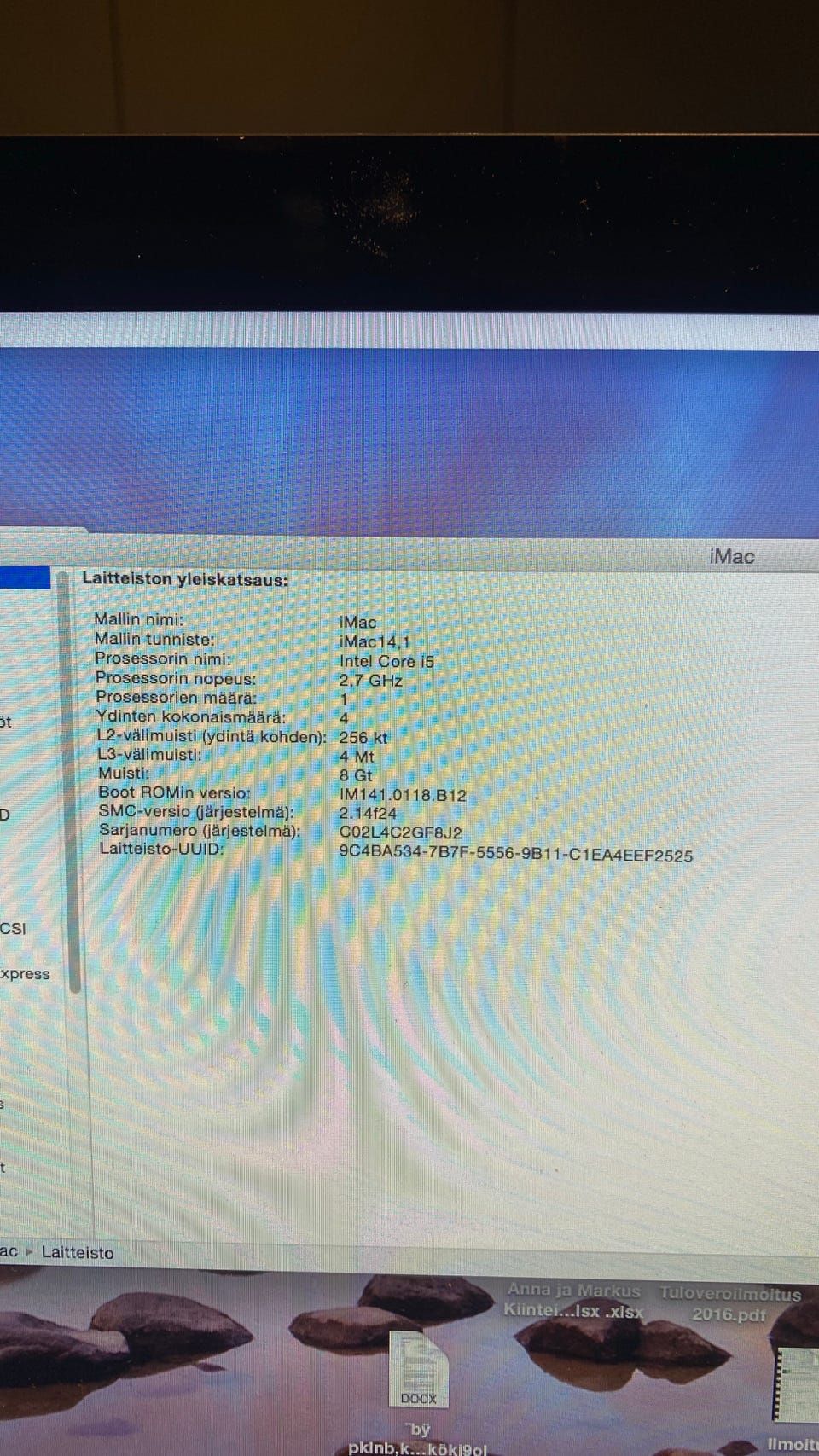Select the 'Anna ja Markus Kiintei...lsx .xlsx' desktop file
819x1456 pixels.
coord(573,1301)
